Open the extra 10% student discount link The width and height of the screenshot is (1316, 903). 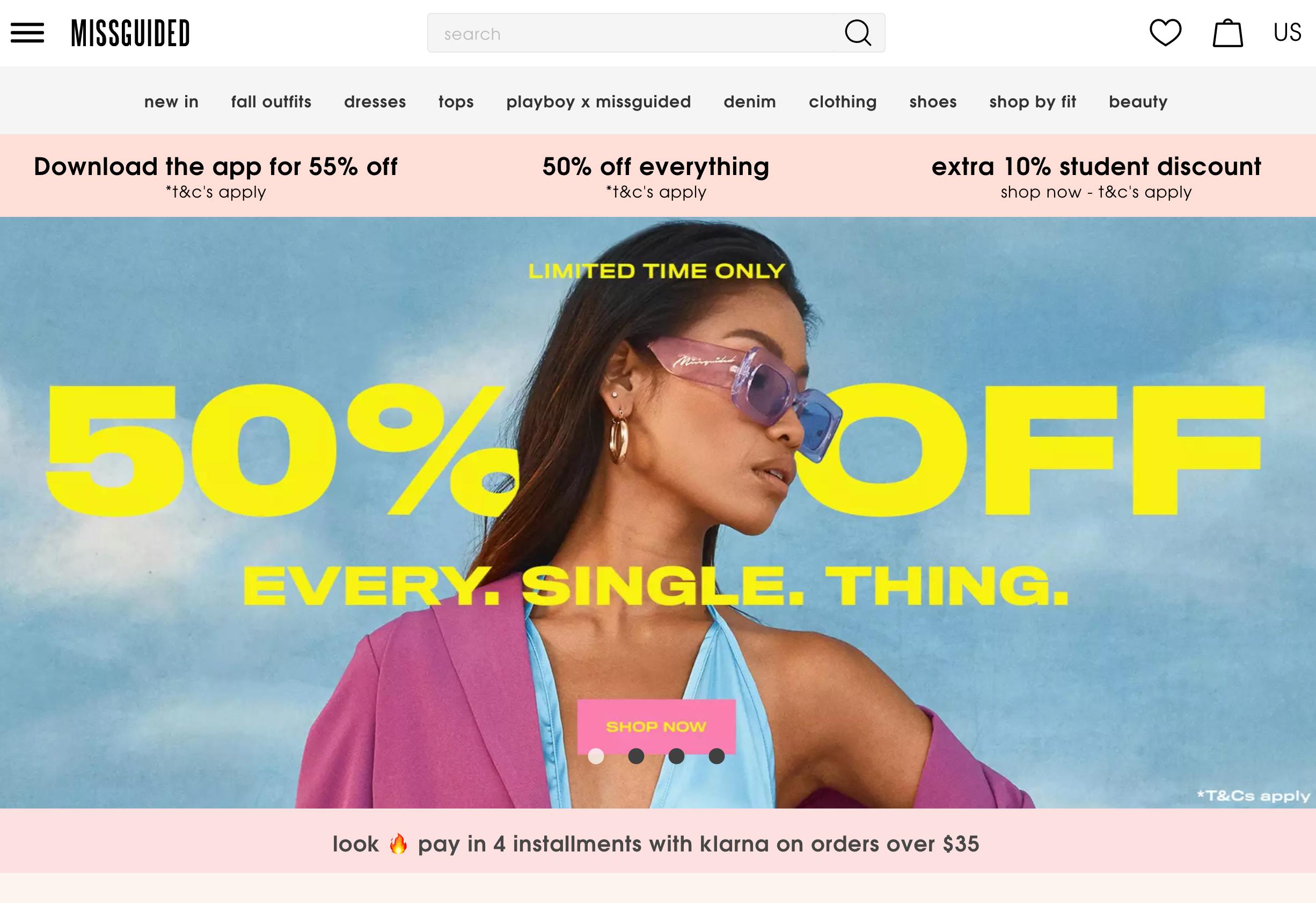pos(1096,176)
